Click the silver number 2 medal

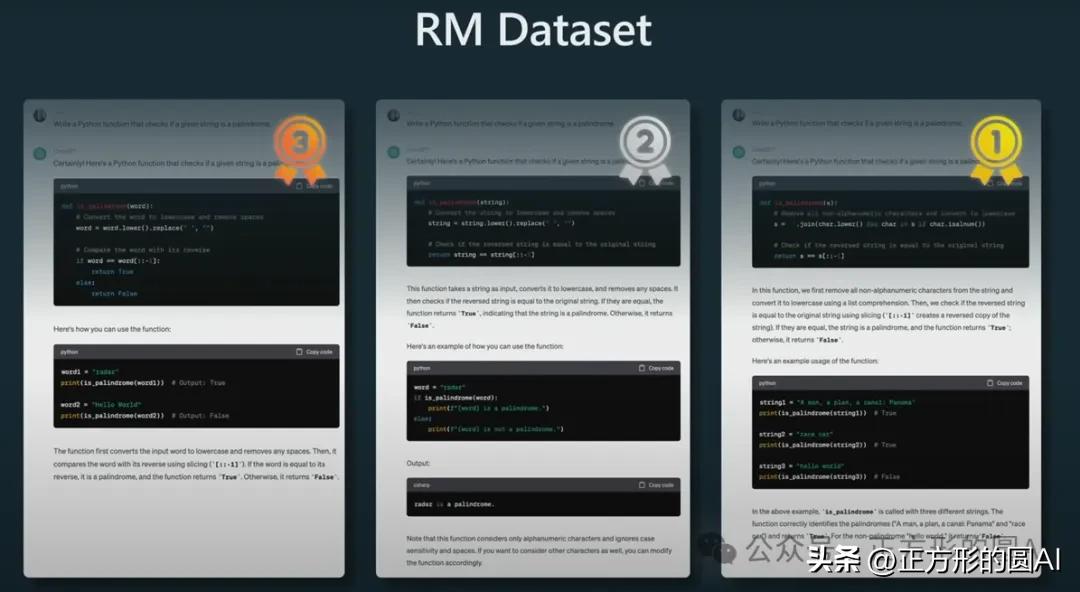[645, 146]
